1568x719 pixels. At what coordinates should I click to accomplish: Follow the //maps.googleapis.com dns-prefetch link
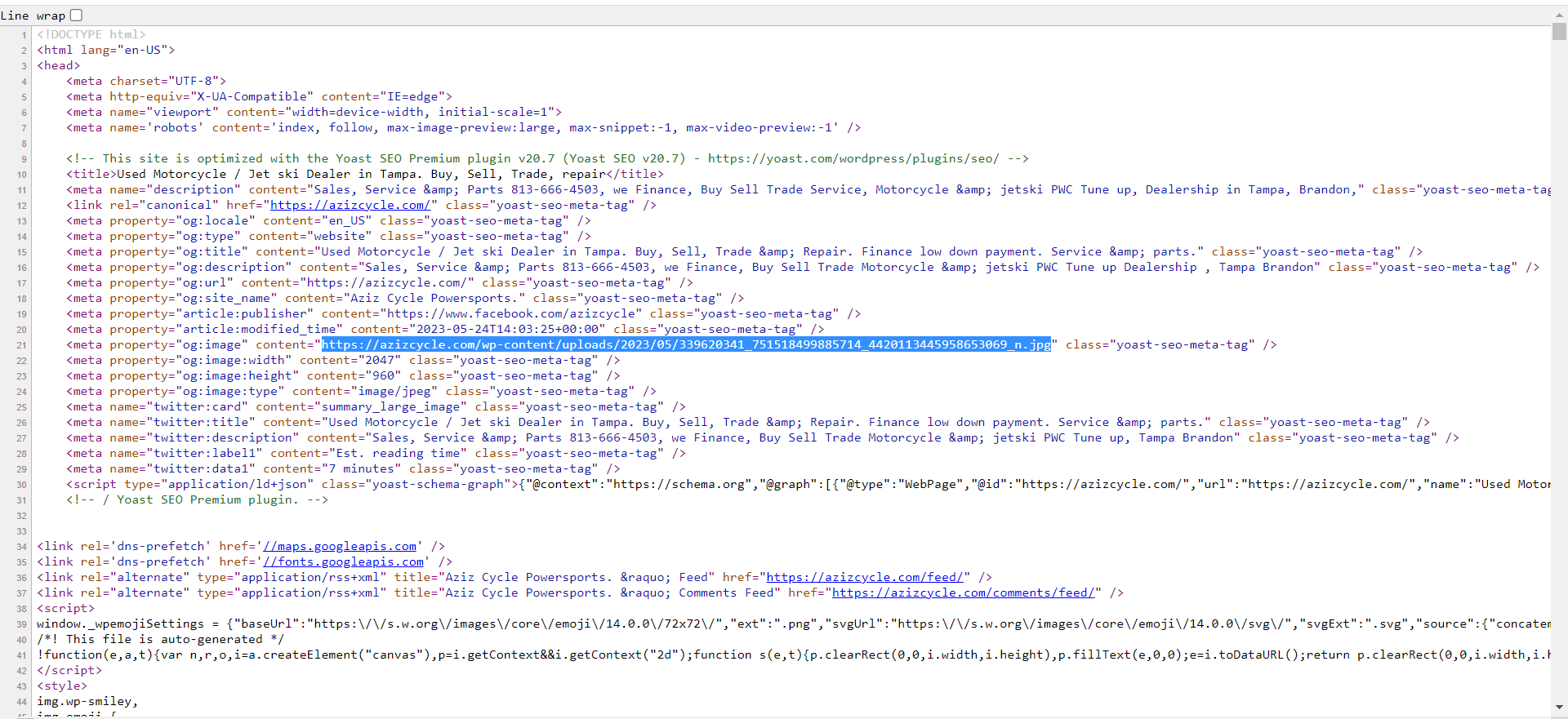(340, 546)
